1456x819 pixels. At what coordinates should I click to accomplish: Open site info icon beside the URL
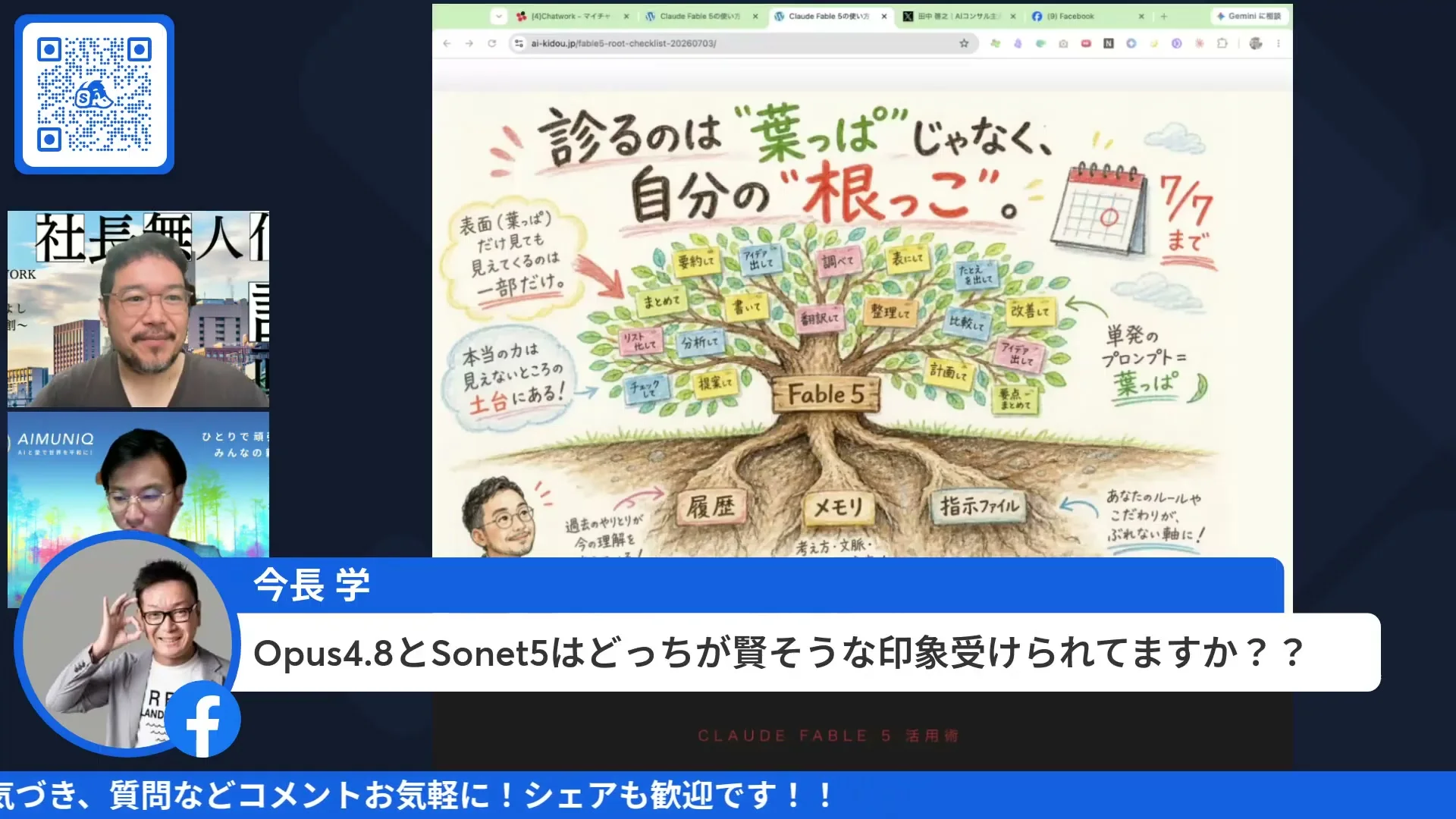pyautogui.click(x=519, y=43)
